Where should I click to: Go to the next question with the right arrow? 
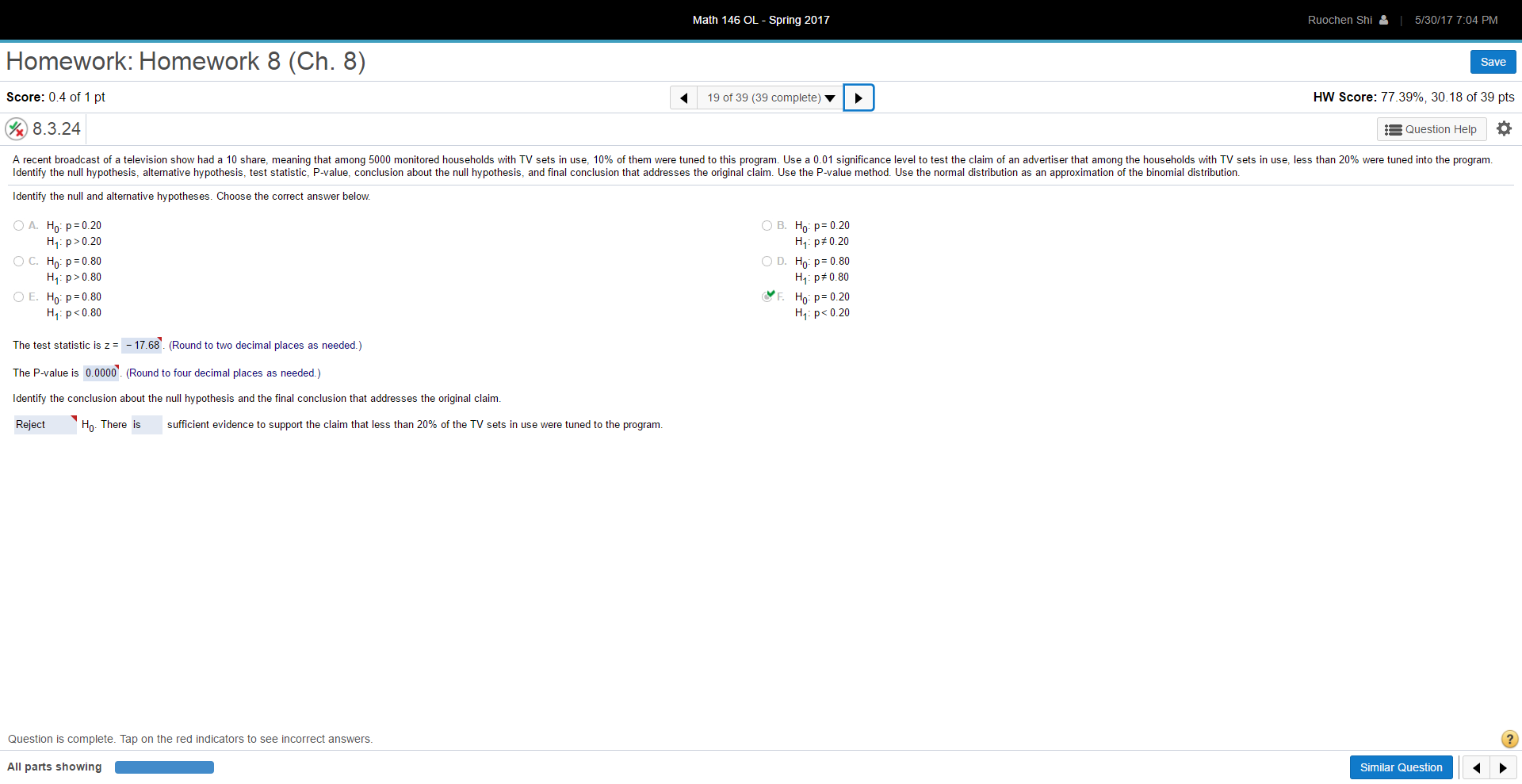[858, 98]
